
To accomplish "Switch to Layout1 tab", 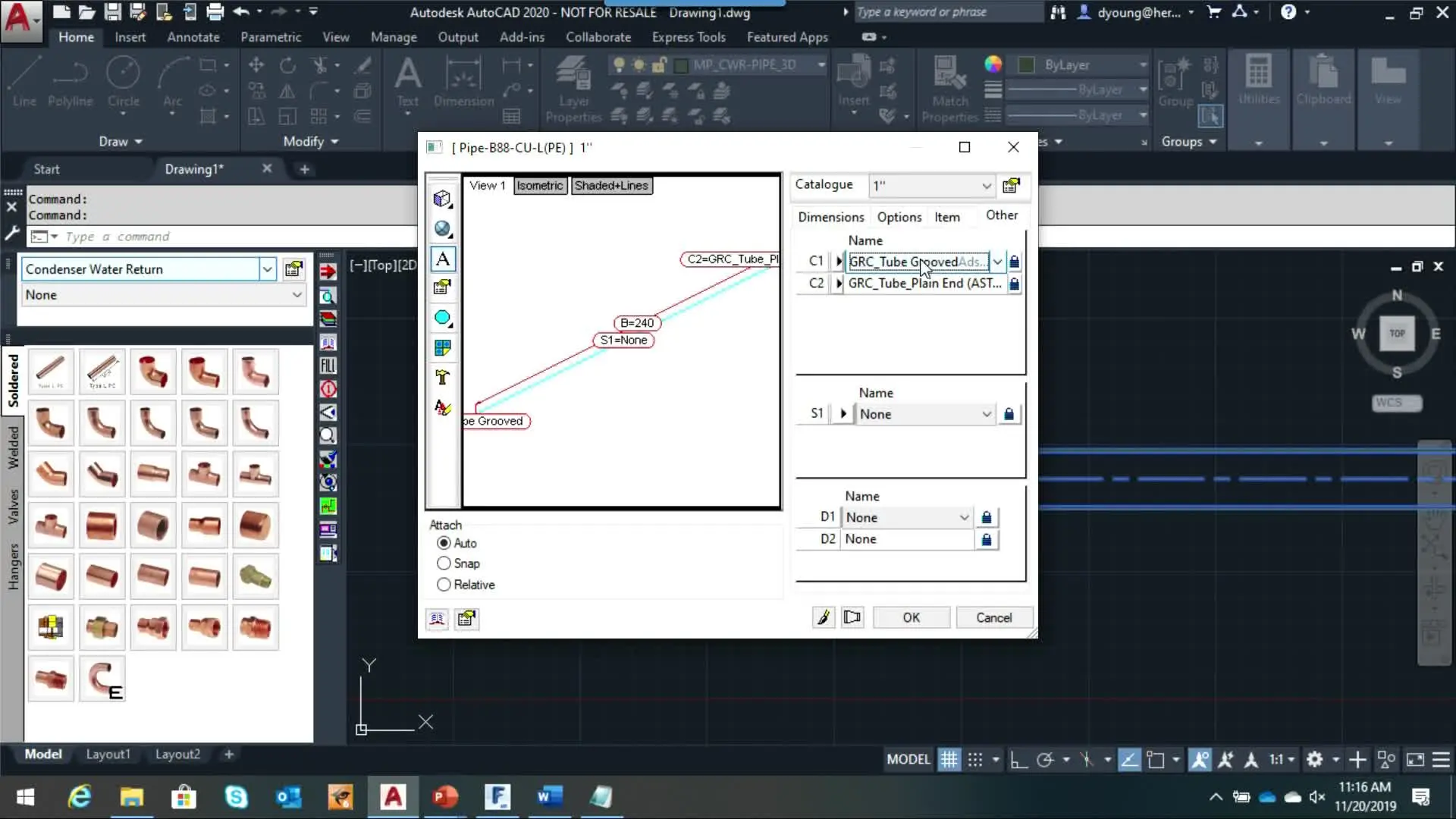I will click(108, 755).
